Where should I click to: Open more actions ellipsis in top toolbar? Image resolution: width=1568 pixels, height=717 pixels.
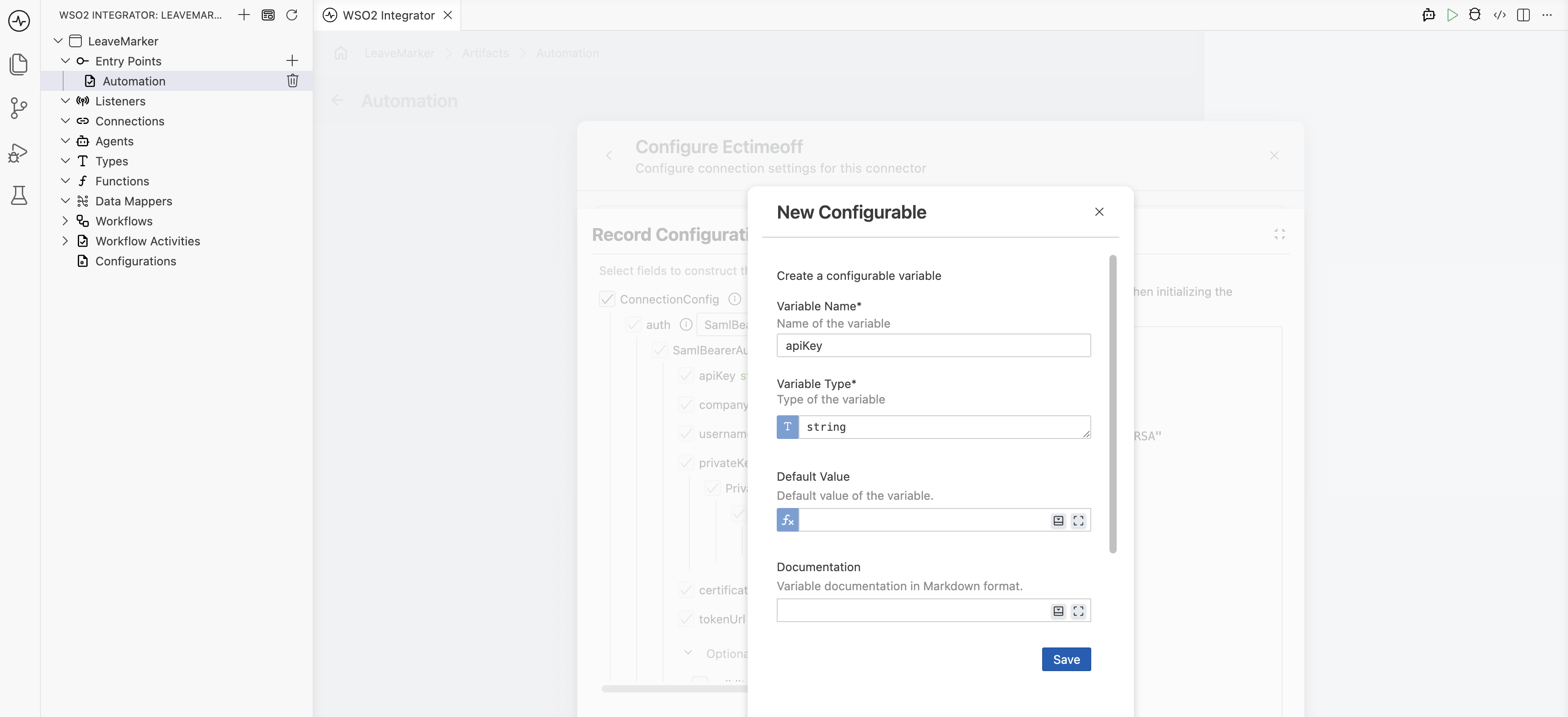coord(1547,15)
